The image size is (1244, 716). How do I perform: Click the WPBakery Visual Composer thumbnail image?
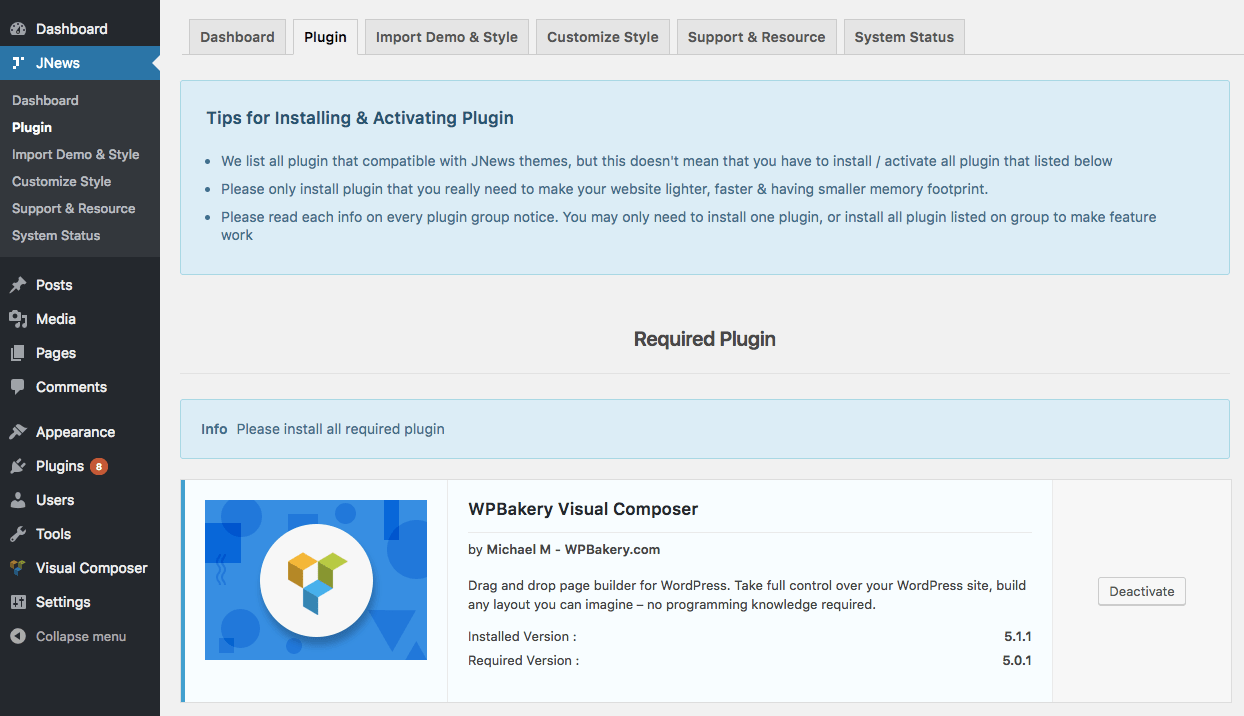click(316, 580)
